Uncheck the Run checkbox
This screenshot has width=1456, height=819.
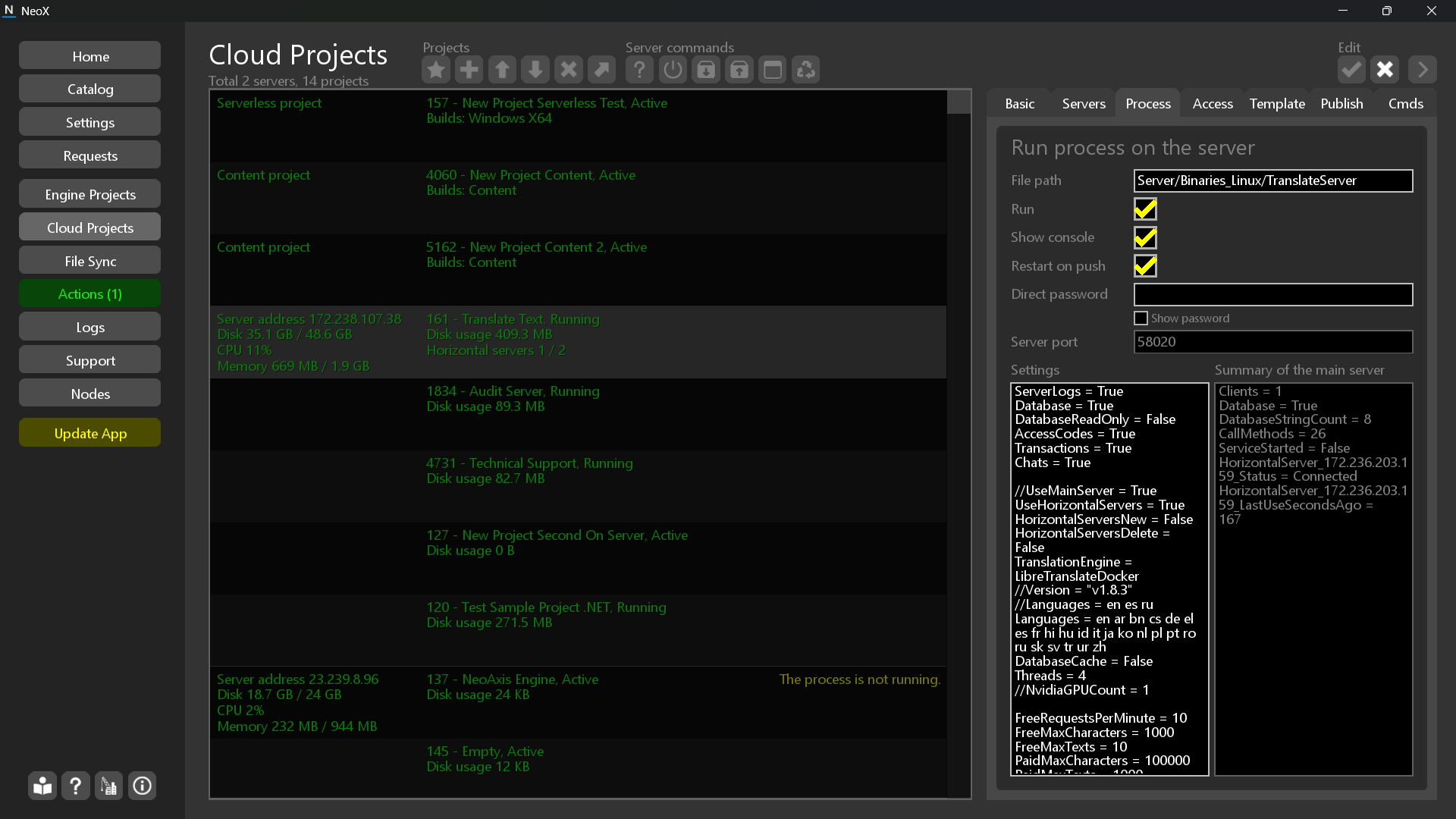pos(1145,209)
